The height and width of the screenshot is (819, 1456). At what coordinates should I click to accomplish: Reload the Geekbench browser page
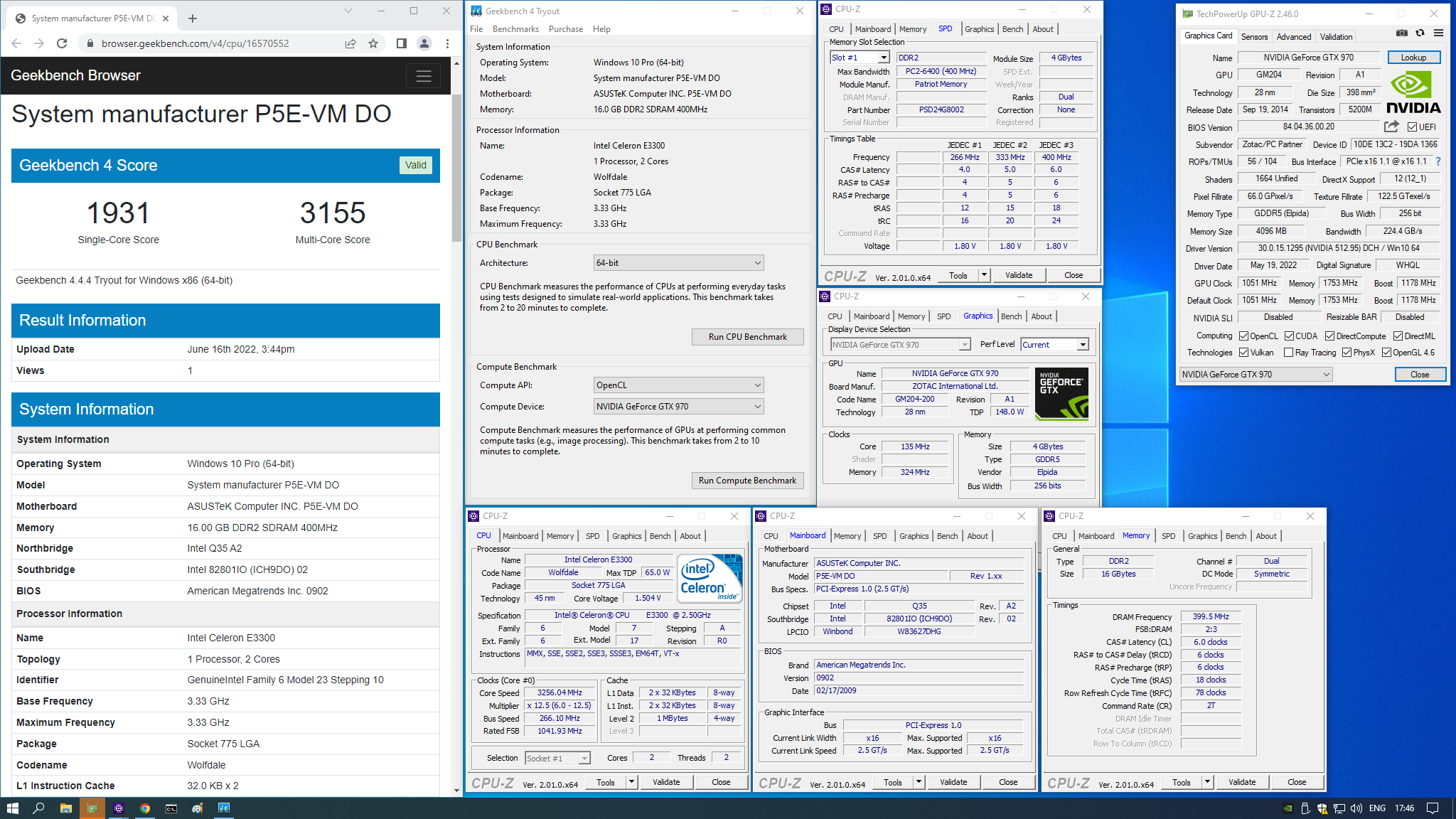[62, 43]
